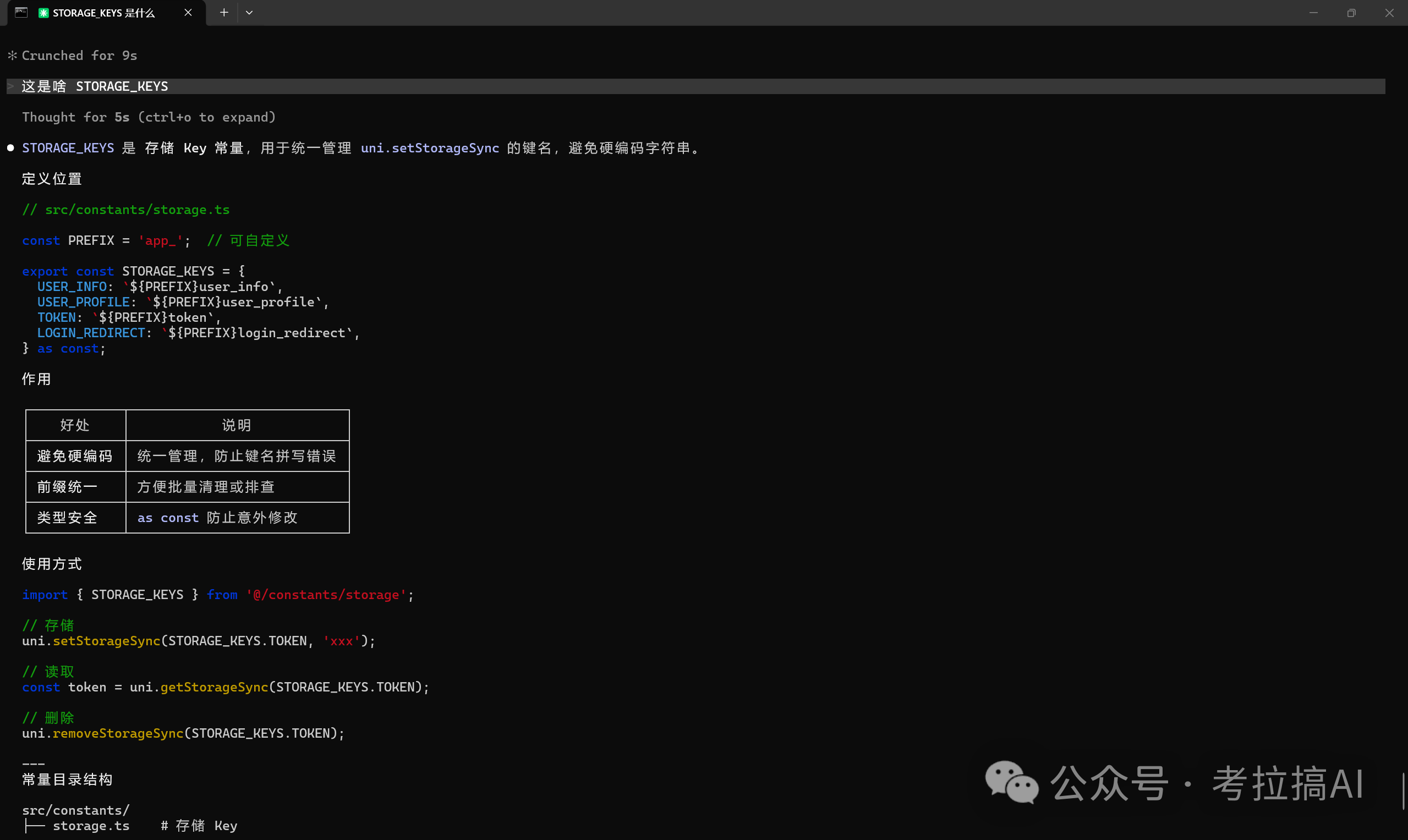Viewport: 1408px width, 840px height.
Task: Minimize the terminal window
Action: [x=1313, y=13]
